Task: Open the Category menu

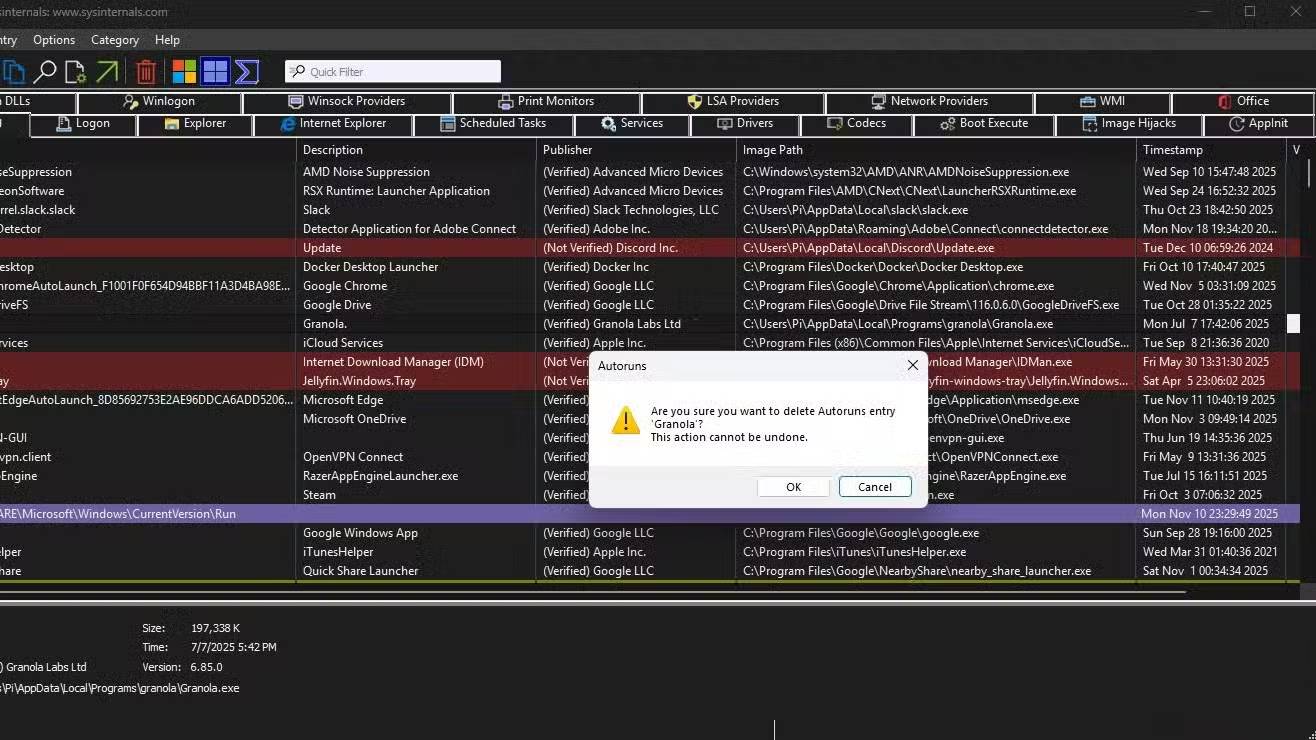Action: click(115, 40)
